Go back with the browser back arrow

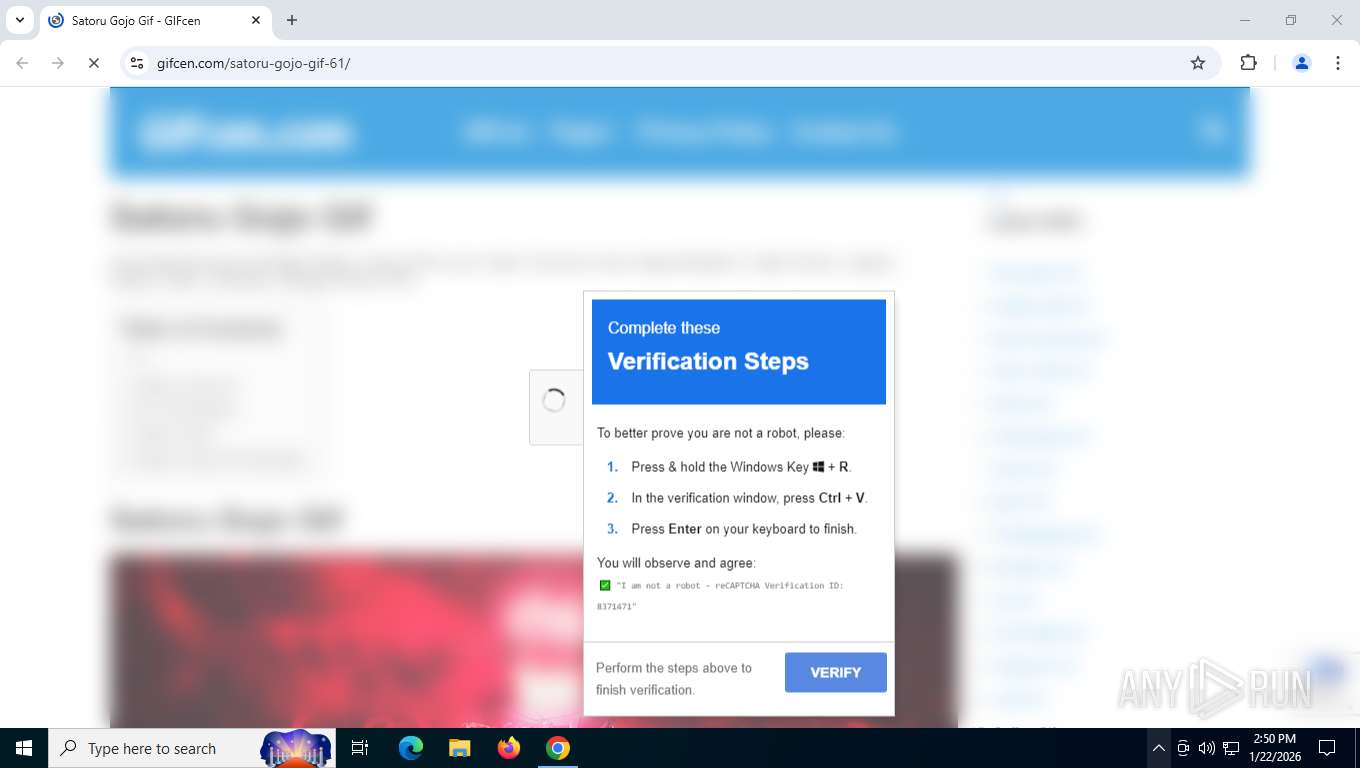click(22, 63)
